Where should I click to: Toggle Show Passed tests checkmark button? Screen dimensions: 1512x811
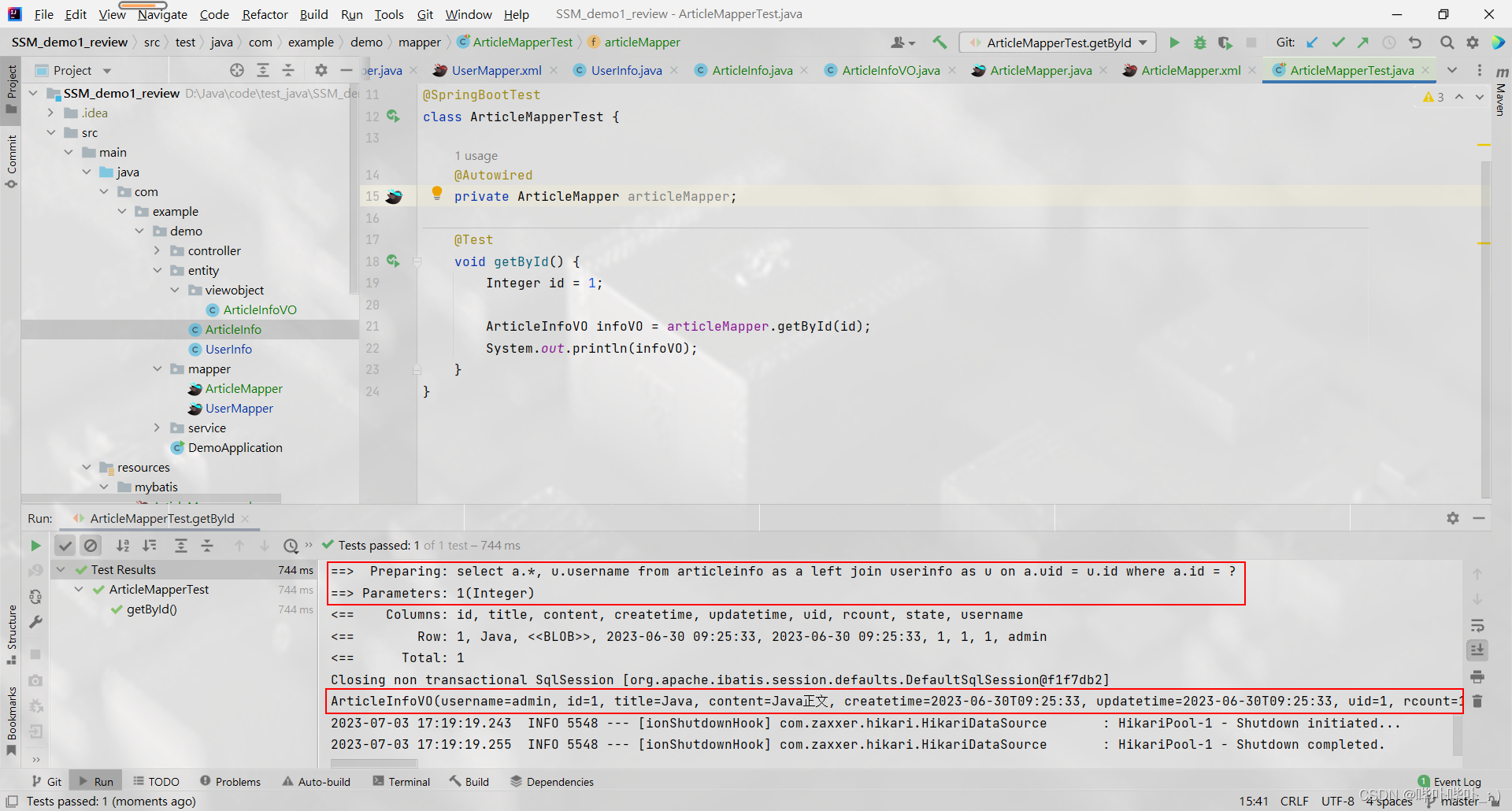[x=65, y=545]
